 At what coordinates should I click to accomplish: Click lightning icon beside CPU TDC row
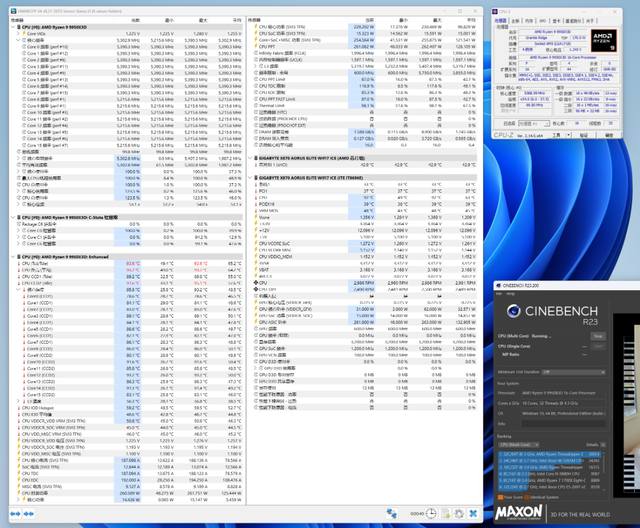tap(19, 473)
